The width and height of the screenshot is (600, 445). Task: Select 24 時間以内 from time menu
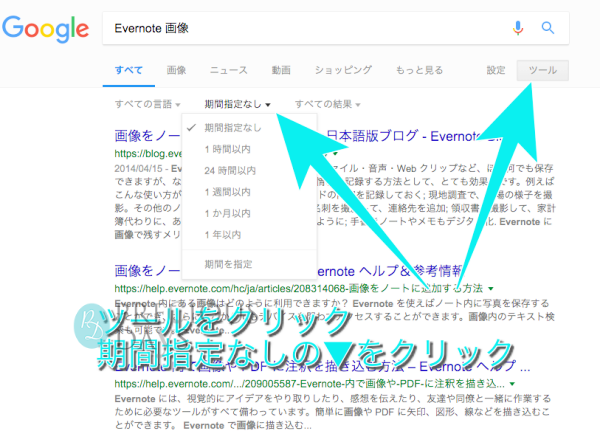tap(249, 171)
